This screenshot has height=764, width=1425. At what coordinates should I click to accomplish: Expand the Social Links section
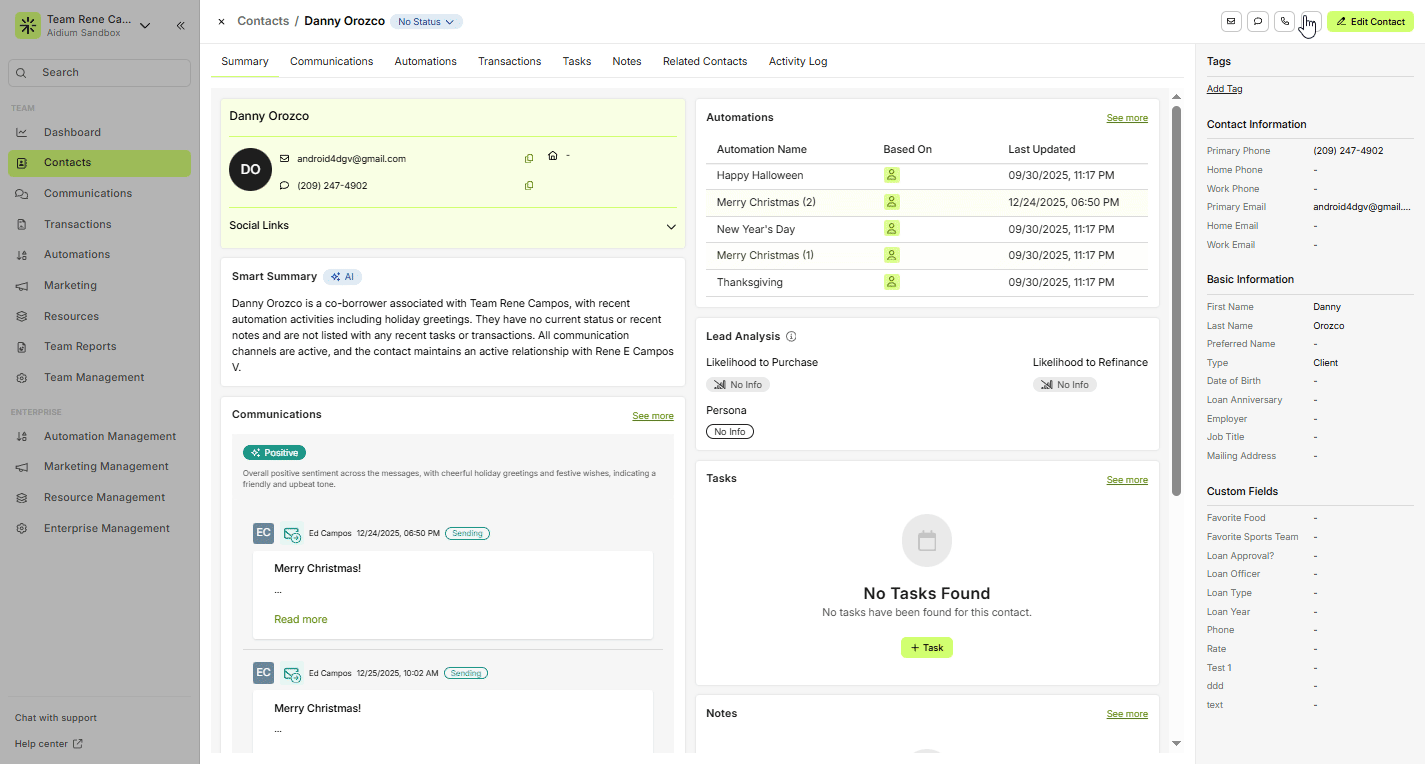671,226
